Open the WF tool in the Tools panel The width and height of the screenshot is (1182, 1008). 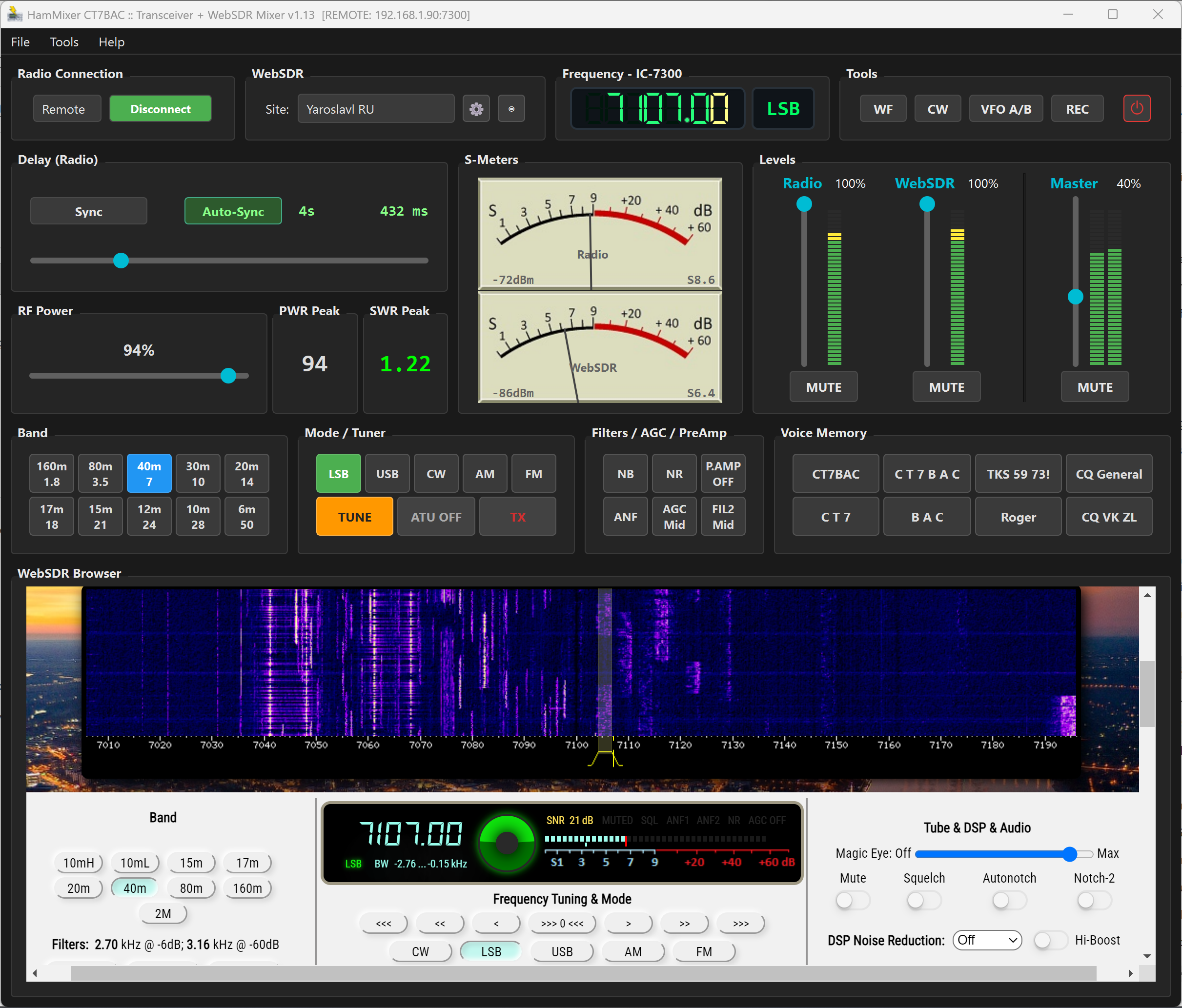click(x=883, y=108)
